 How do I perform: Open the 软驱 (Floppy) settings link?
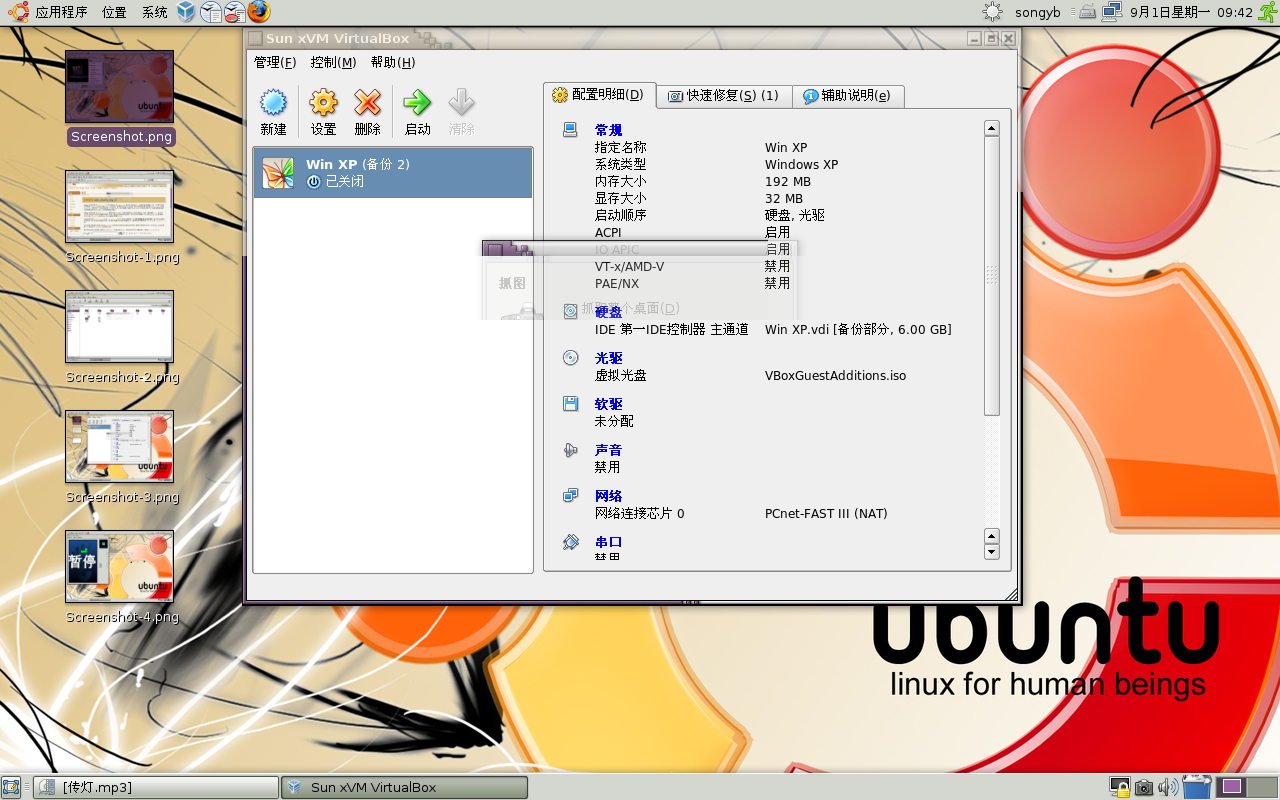coord(608,404)
